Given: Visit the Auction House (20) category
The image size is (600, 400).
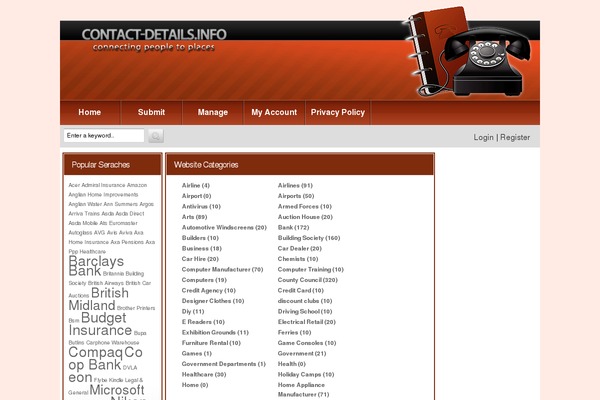Looking at the screenshot, I should [305, 217].
